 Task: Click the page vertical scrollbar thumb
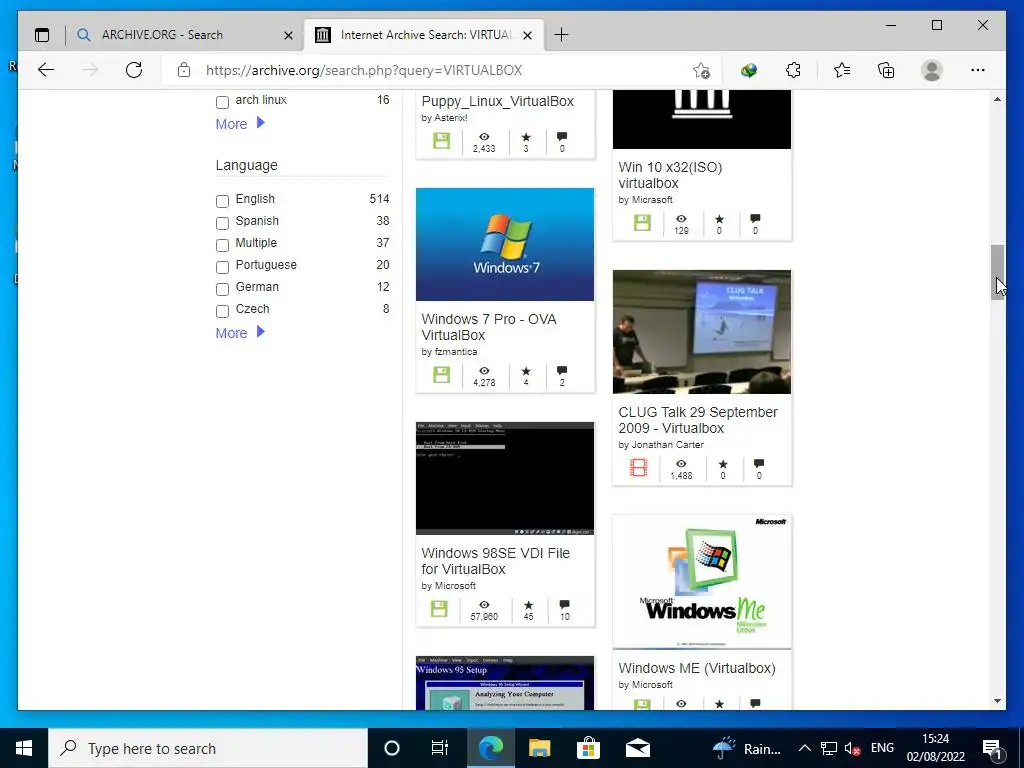[997, 272]
